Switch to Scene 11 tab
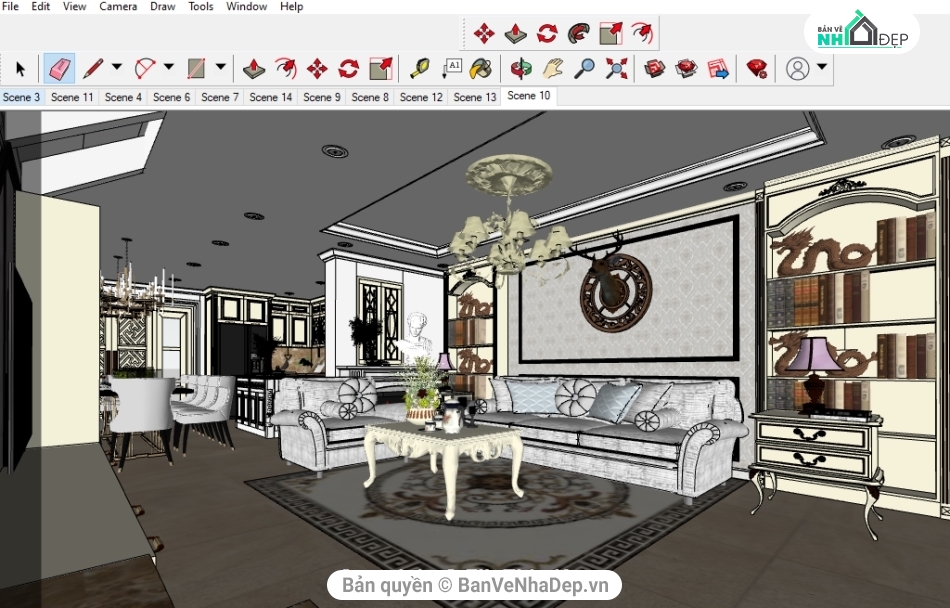Screen dimensions: 950x608 tap(72, 97)
